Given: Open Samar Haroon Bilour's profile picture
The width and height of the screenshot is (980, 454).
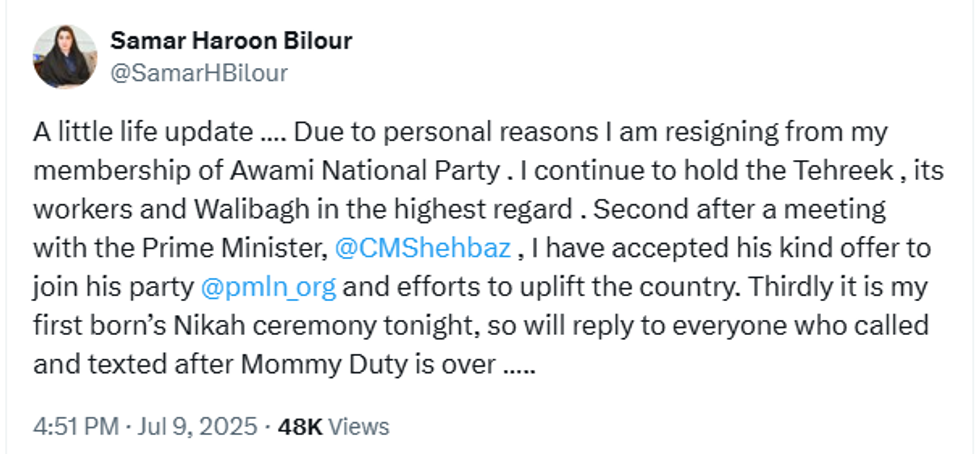Looking at the screenshot, I should [65, 56].
